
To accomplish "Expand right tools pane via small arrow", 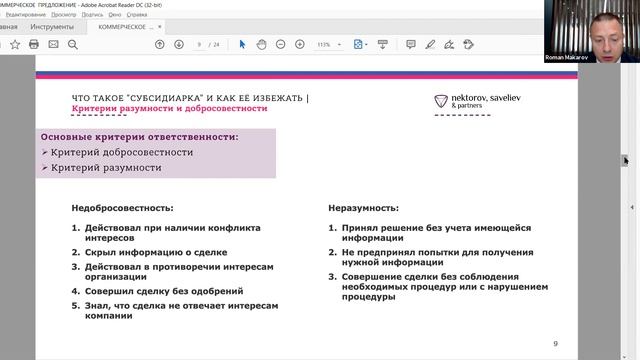I will (x=632, y=207).
